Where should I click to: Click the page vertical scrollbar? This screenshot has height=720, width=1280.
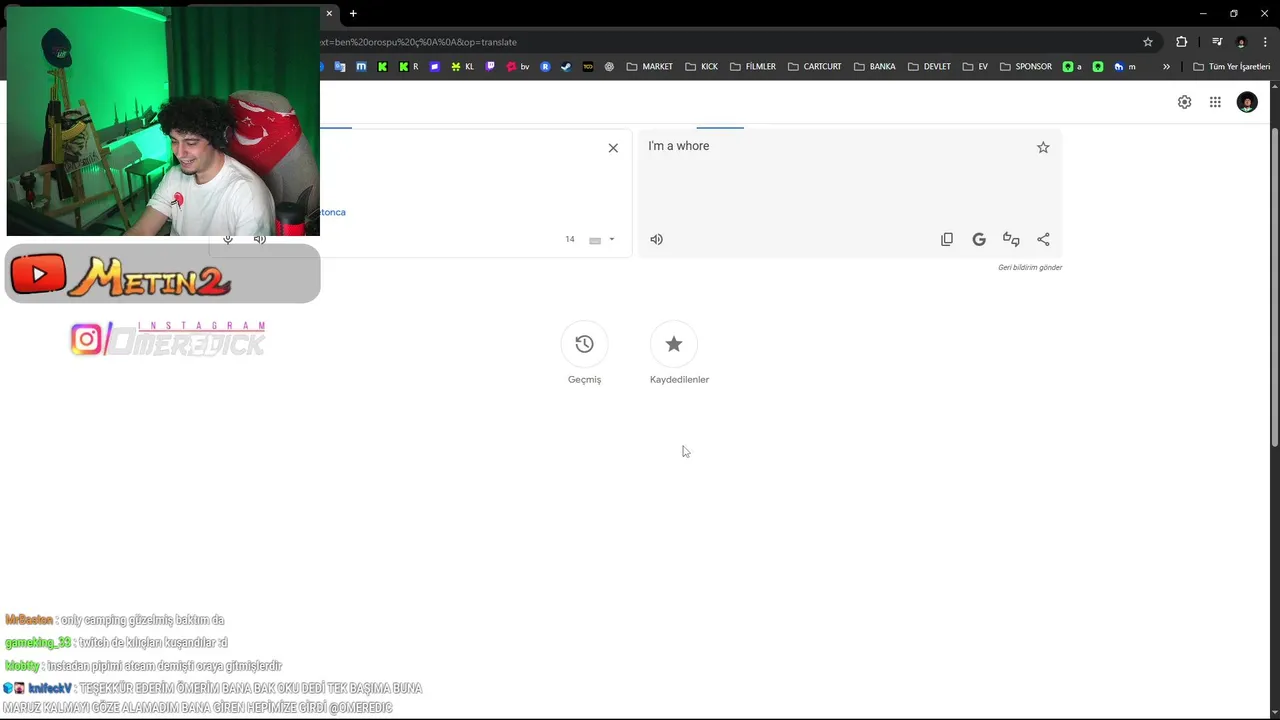(x=1274, y=288)
